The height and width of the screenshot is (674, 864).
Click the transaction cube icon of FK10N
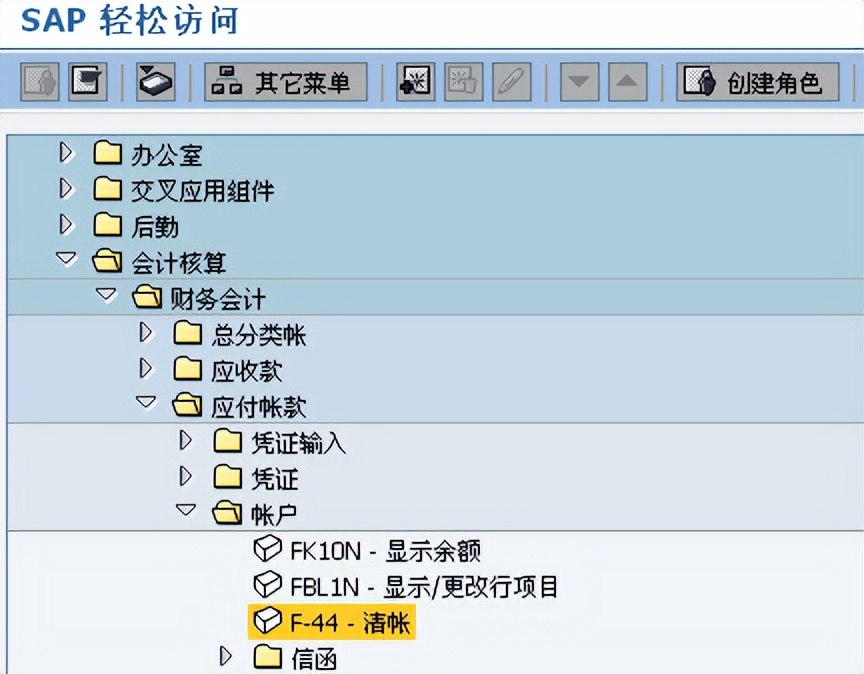[267, 548]
